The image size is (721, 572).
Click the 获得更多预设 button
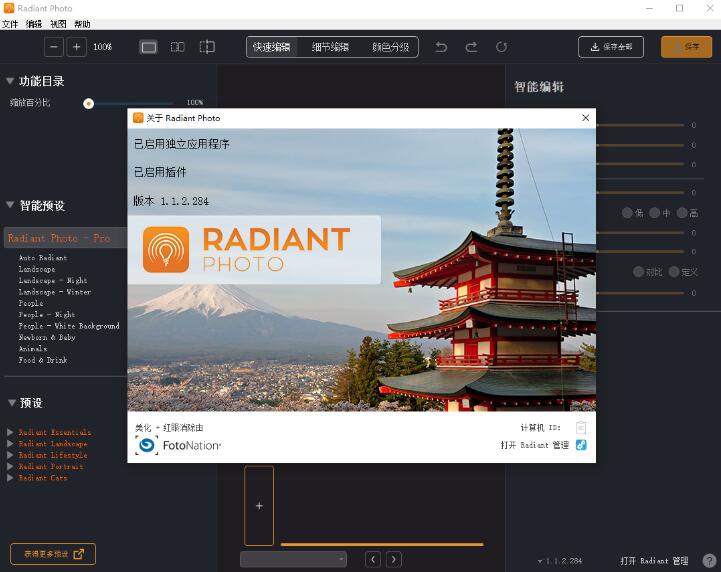(53, 554)
